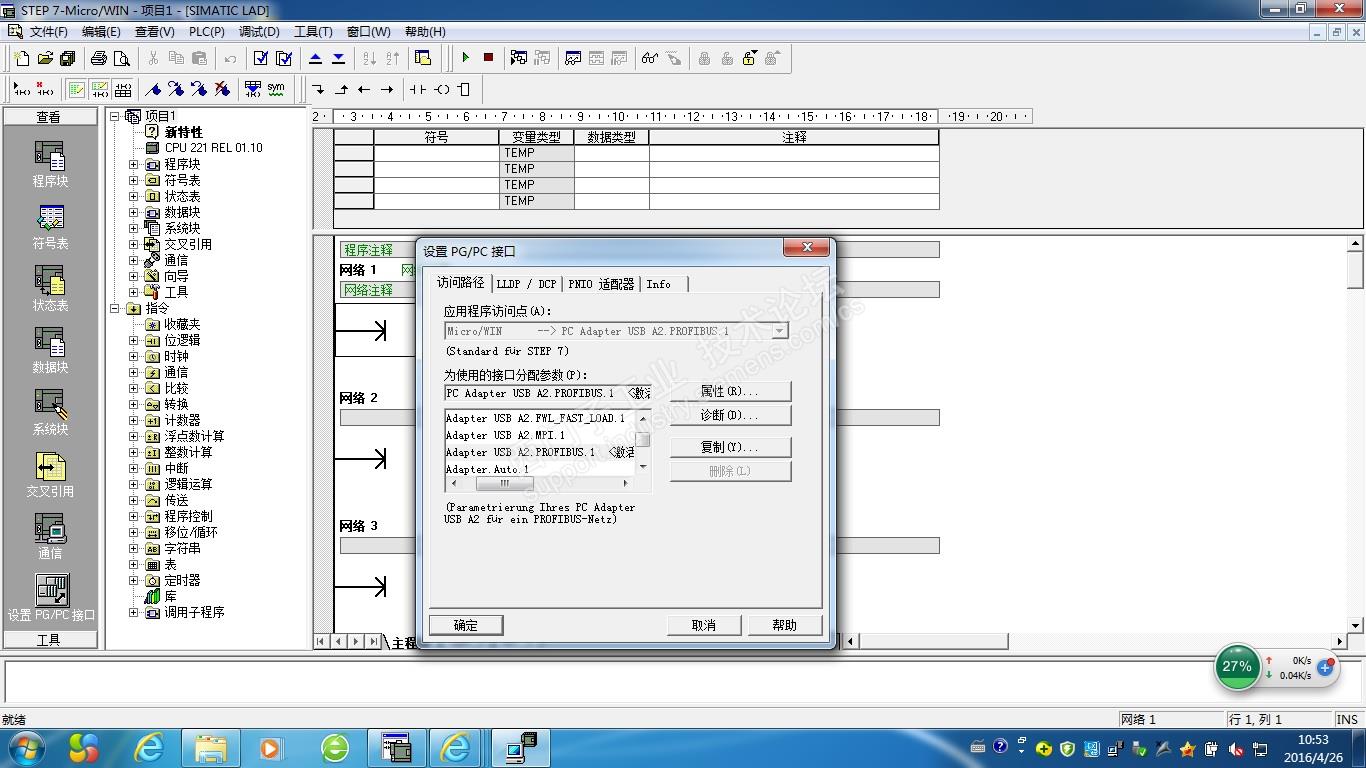Expand the 位逻辑 instruction tree node

[134, 340]
